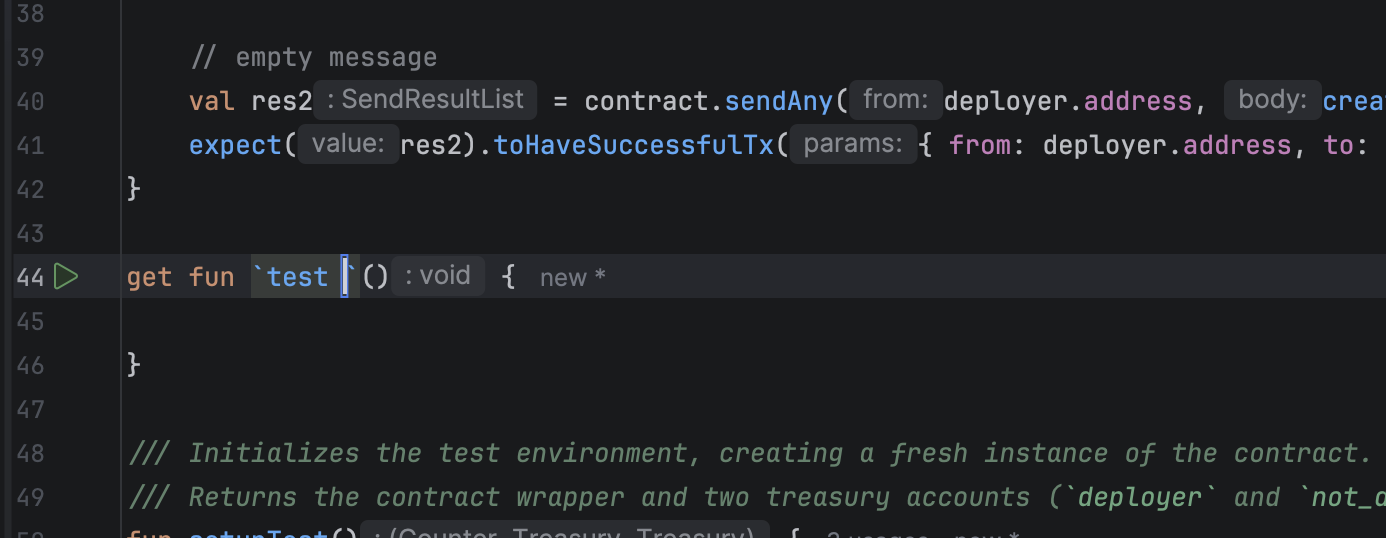Screen dimensions: 1386x538
Task: Click the closing brace on line 46
Action: [134, 365]
